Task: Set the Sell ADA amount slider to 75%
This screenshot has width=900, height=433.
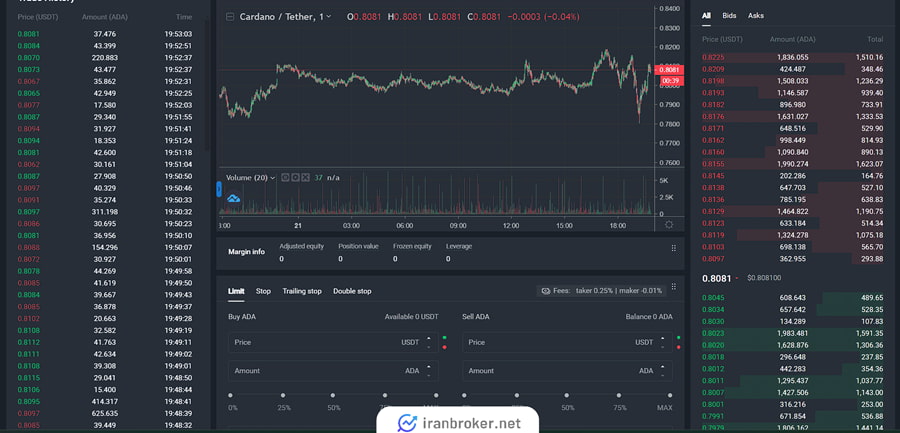Action: tap(619, 395)
